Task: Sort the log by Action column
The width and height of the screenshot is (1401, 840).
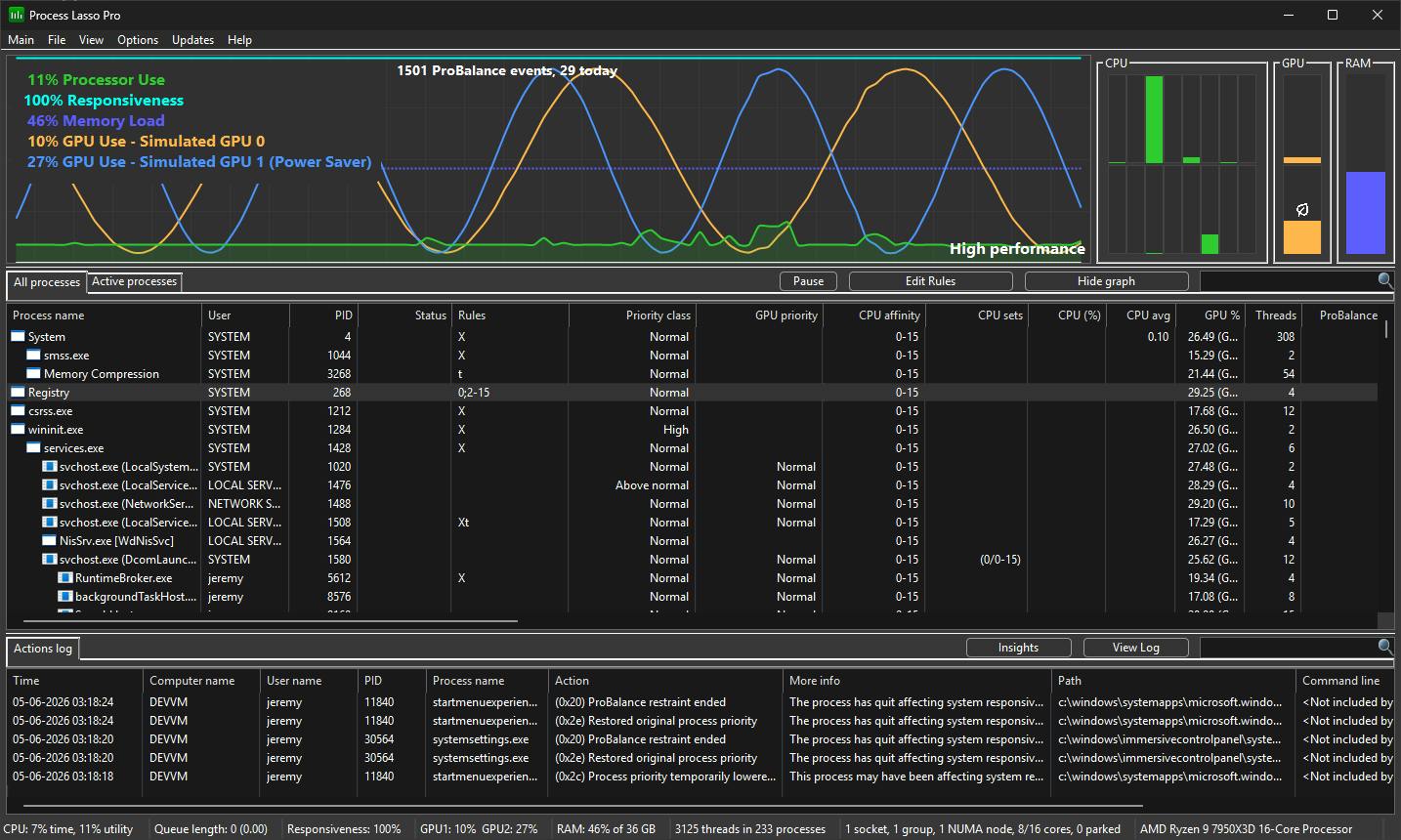Action: (x=666, y=681)
